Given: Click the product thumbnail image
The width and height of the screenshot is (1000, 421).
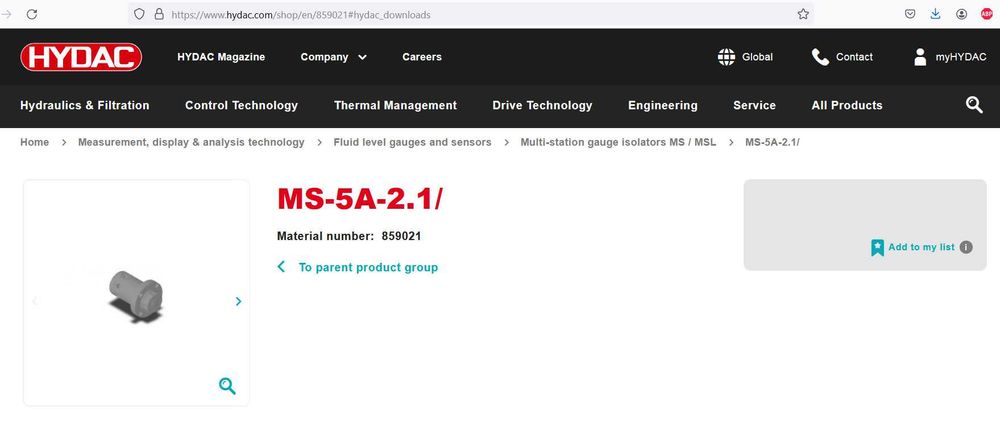Looking at the screenshot, I should click(x=136, y=296).
